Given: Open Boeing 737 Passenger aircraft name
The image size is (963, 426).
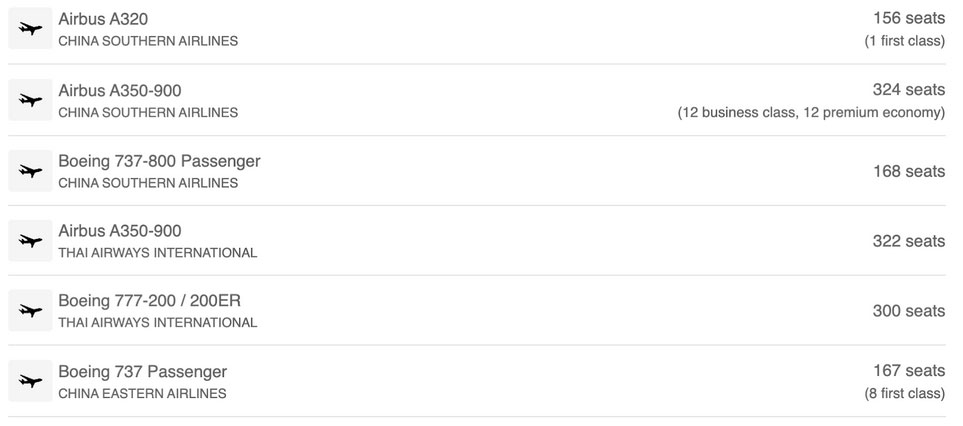Looking at the screenshot, I should (142, 371).
